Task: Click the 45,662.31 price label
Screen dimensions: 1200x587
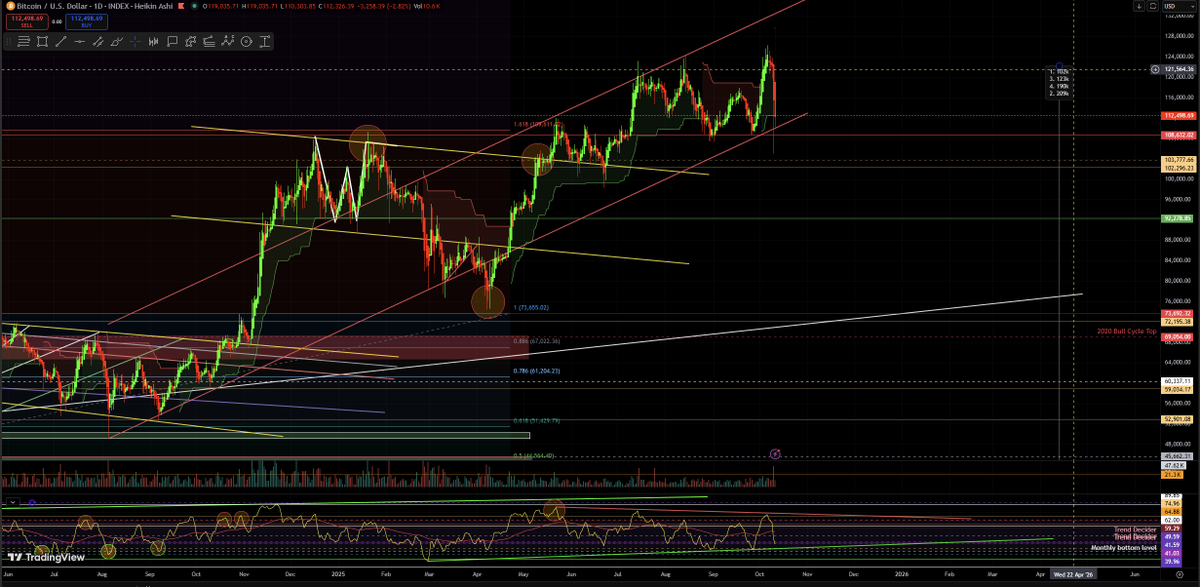Action: pyautogui.click(x=1178, y=456)
